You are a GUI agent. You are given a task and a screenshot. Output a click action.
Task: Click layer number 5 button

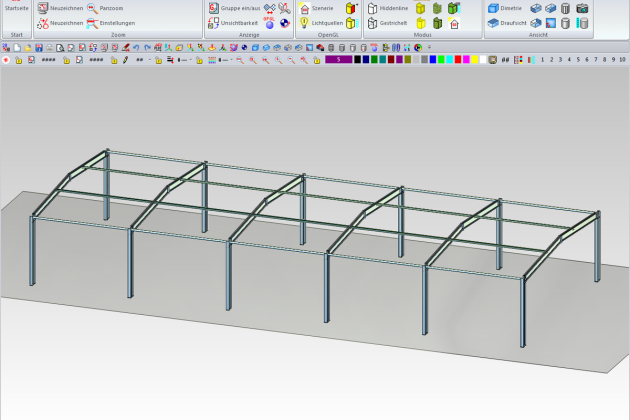click(579, 60)
